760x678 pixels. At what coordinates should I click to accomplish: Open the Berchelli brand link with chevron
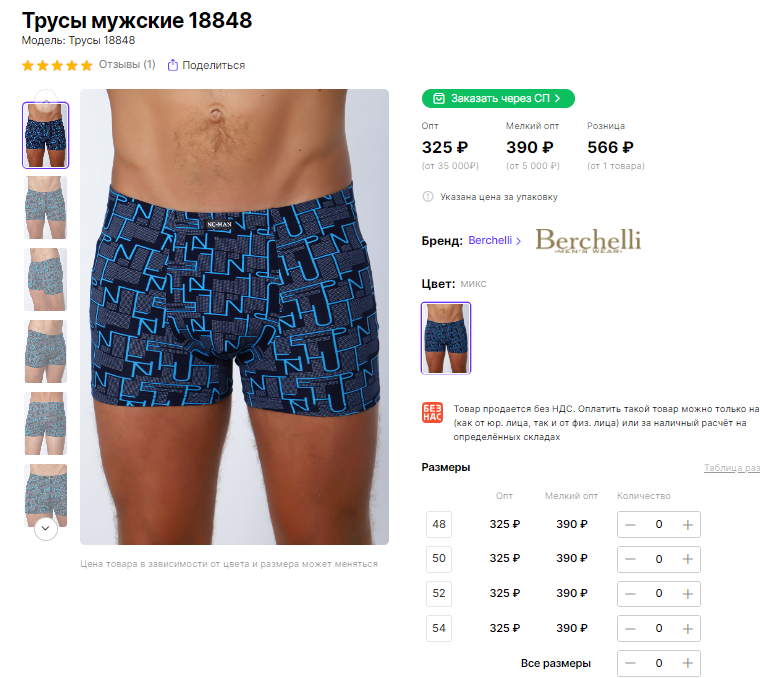point(495,240)
